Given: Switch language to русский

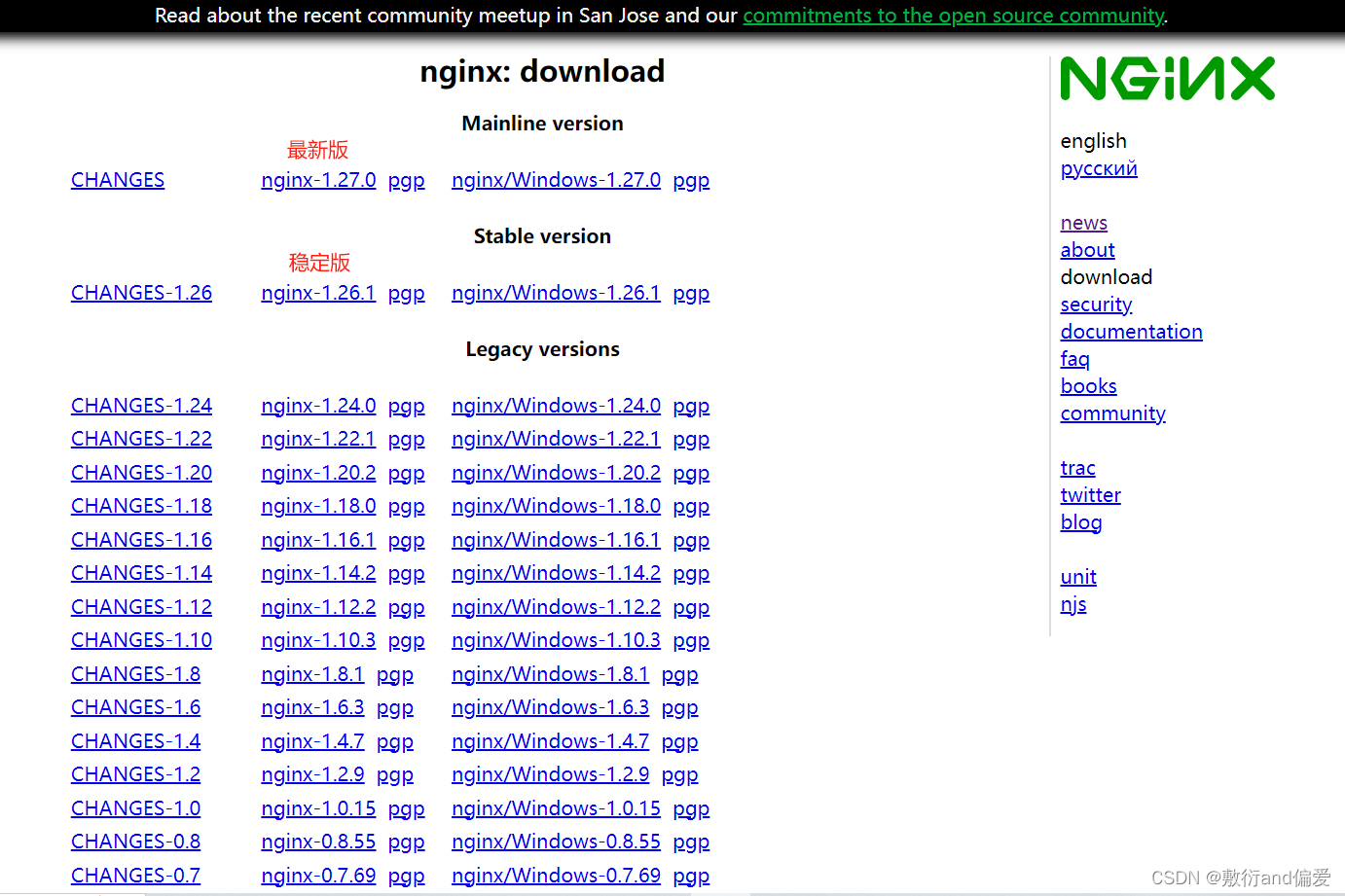Looking at the screenshot, I should point(1099,168).
